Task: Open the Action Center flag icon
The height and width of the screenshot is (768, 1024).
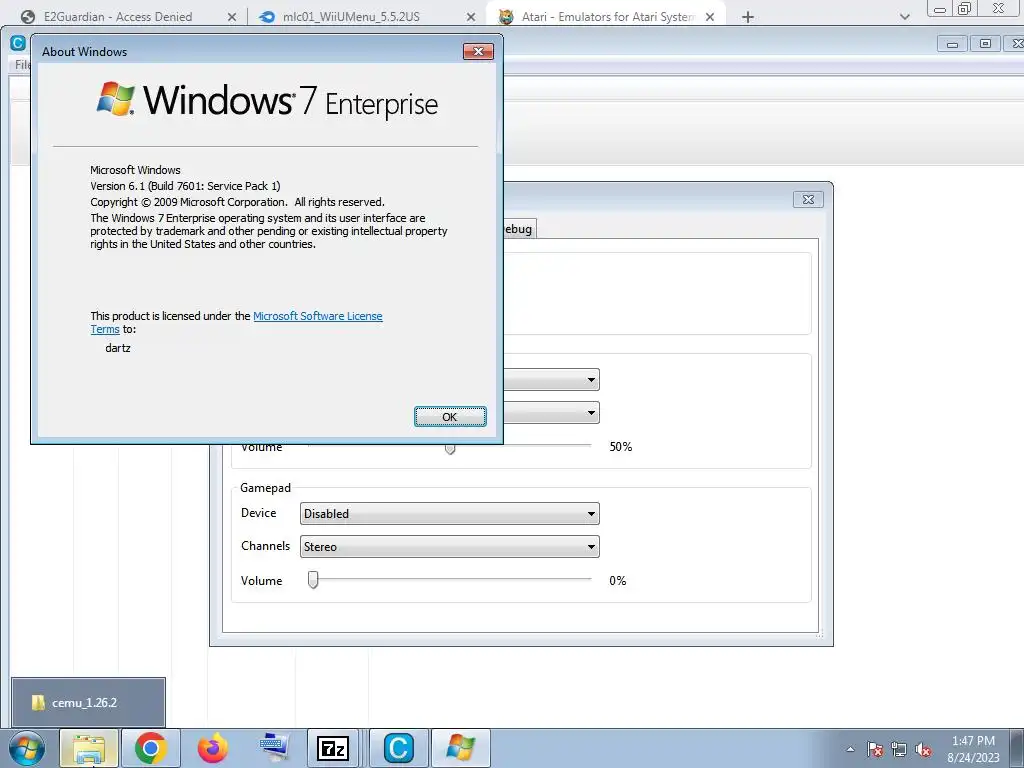Action: point(875,749)
